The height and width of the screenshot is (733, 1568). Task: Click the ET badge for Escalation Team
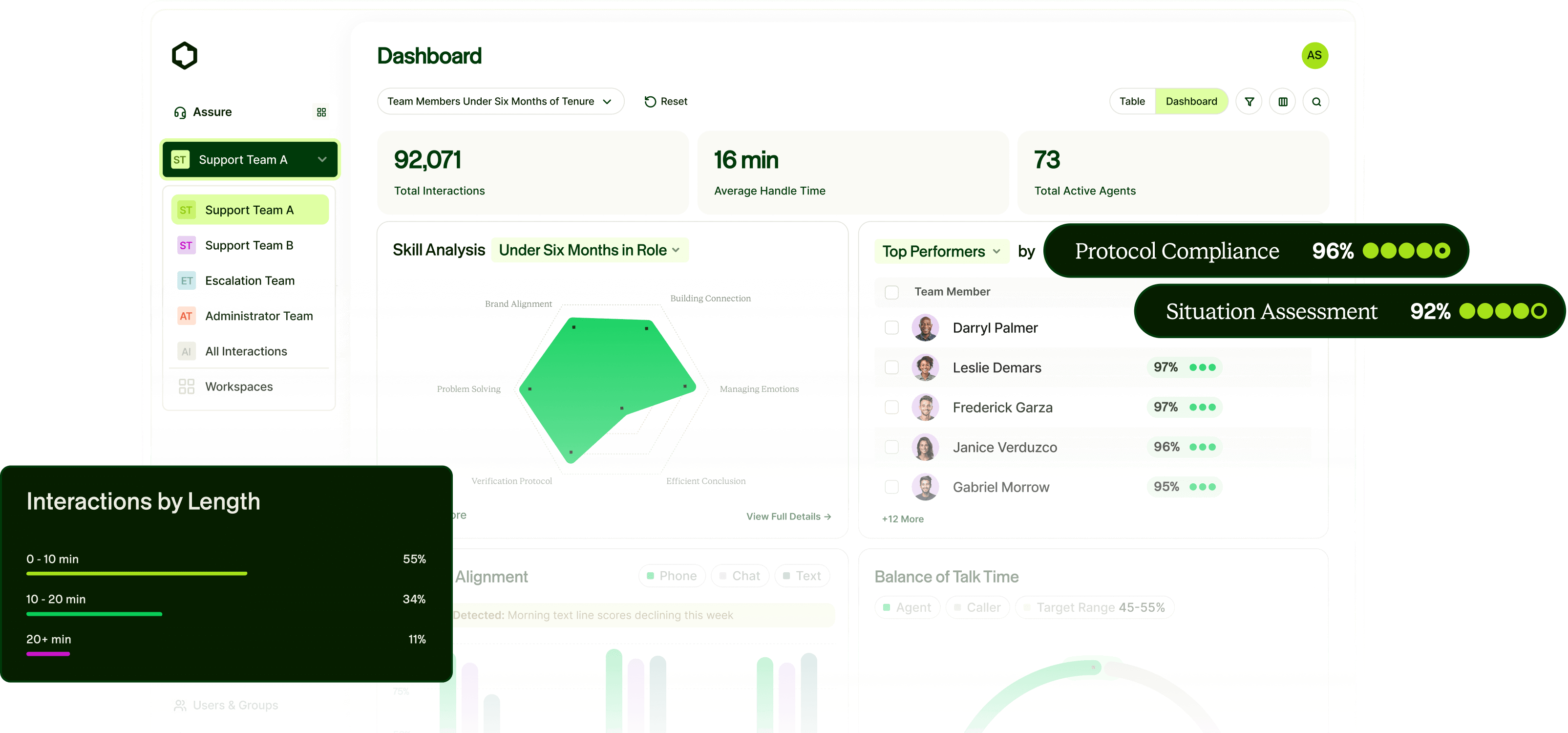(186, 280)
